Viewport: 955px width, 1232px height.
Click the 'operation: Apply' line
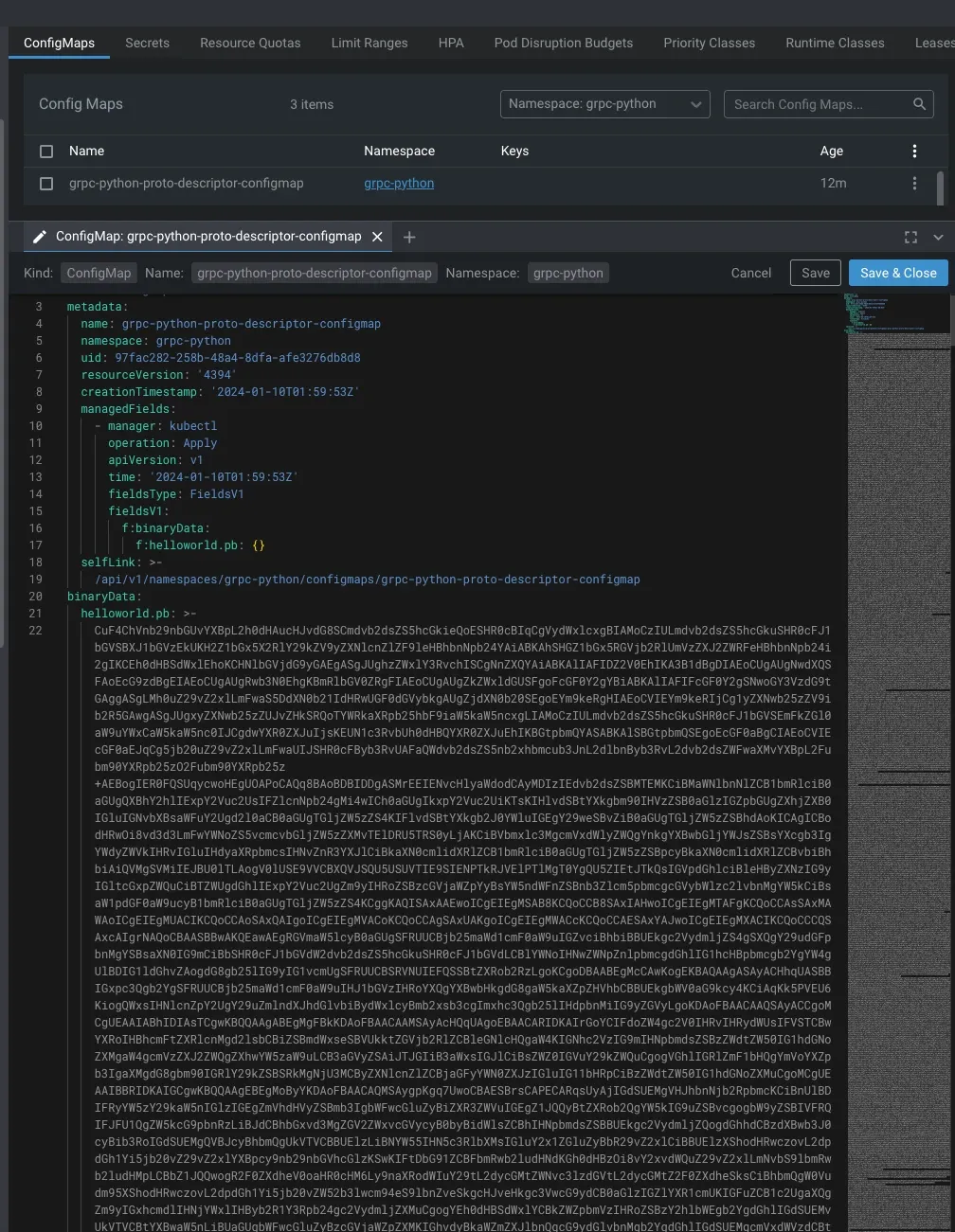(162, 443)
